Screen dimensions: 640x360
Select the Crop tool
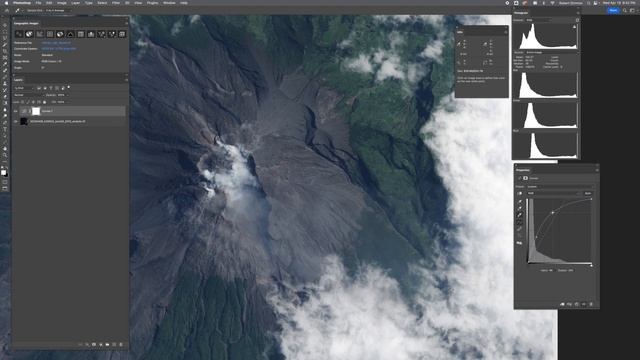coord(5,51)
